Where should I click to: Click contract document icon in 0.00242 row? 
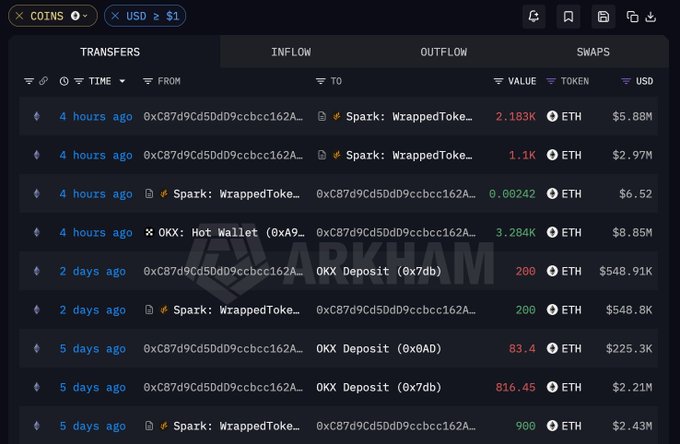(149, 193)
